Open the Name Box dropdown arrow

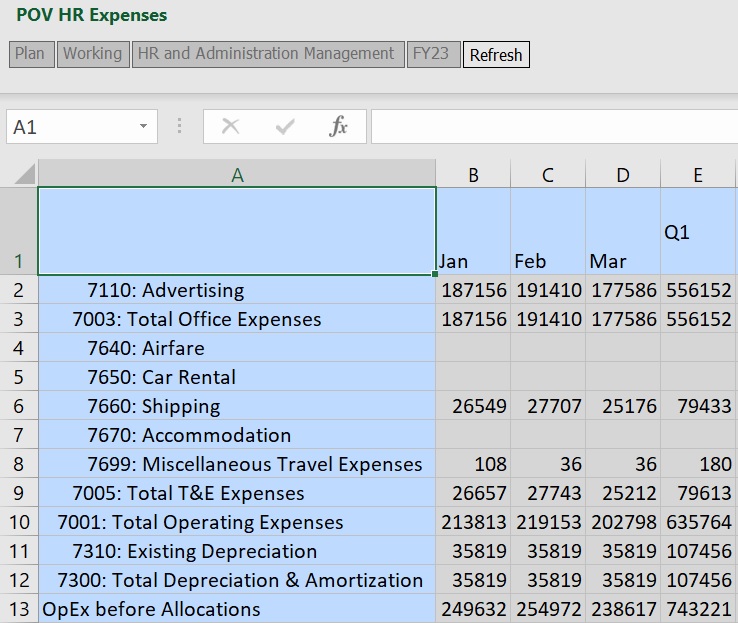[143, 127]
